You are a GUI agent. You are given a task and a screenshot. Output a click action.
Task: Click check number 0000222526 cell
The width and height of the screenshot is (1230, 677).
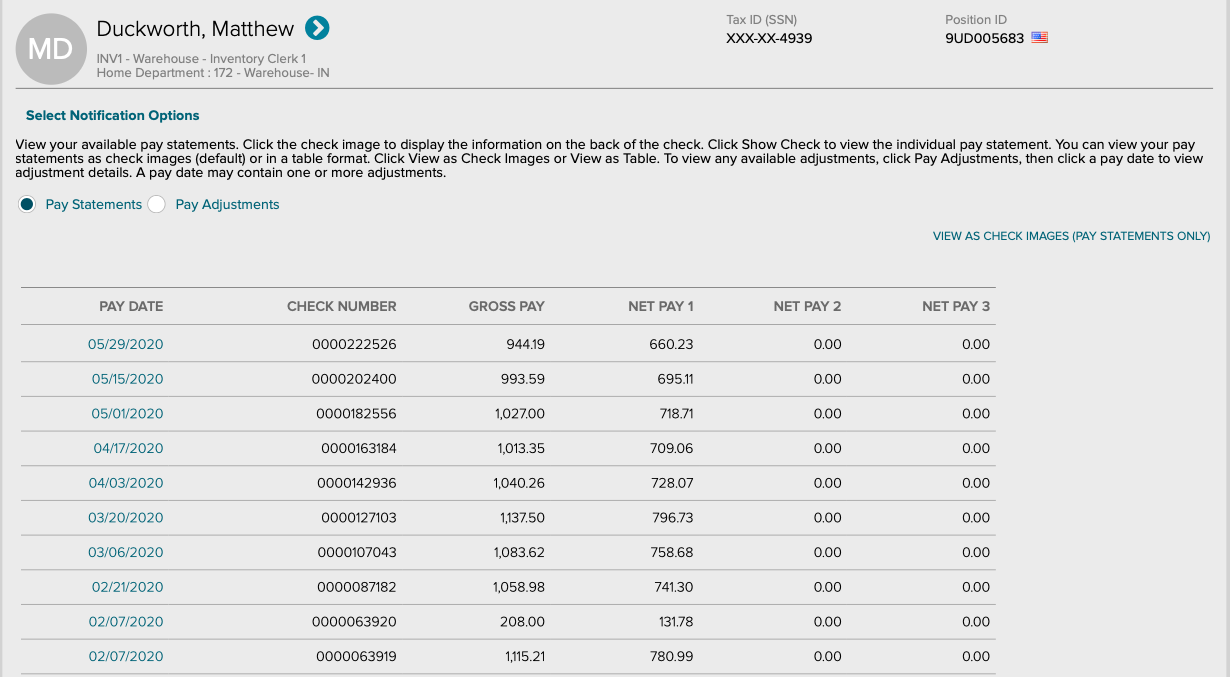(354, 344)
